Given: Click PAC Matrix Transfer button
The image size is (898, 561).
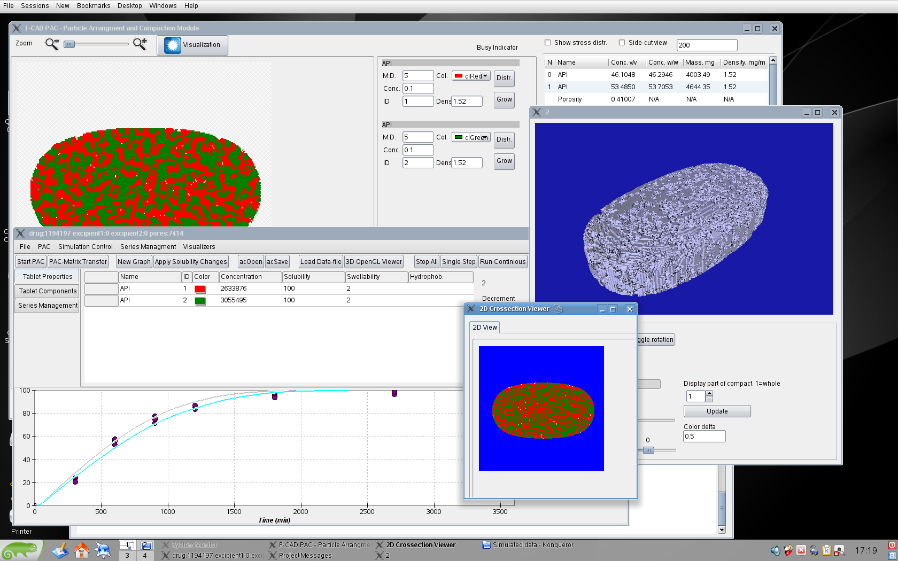Looking at the screenshot, I should 78,262.
